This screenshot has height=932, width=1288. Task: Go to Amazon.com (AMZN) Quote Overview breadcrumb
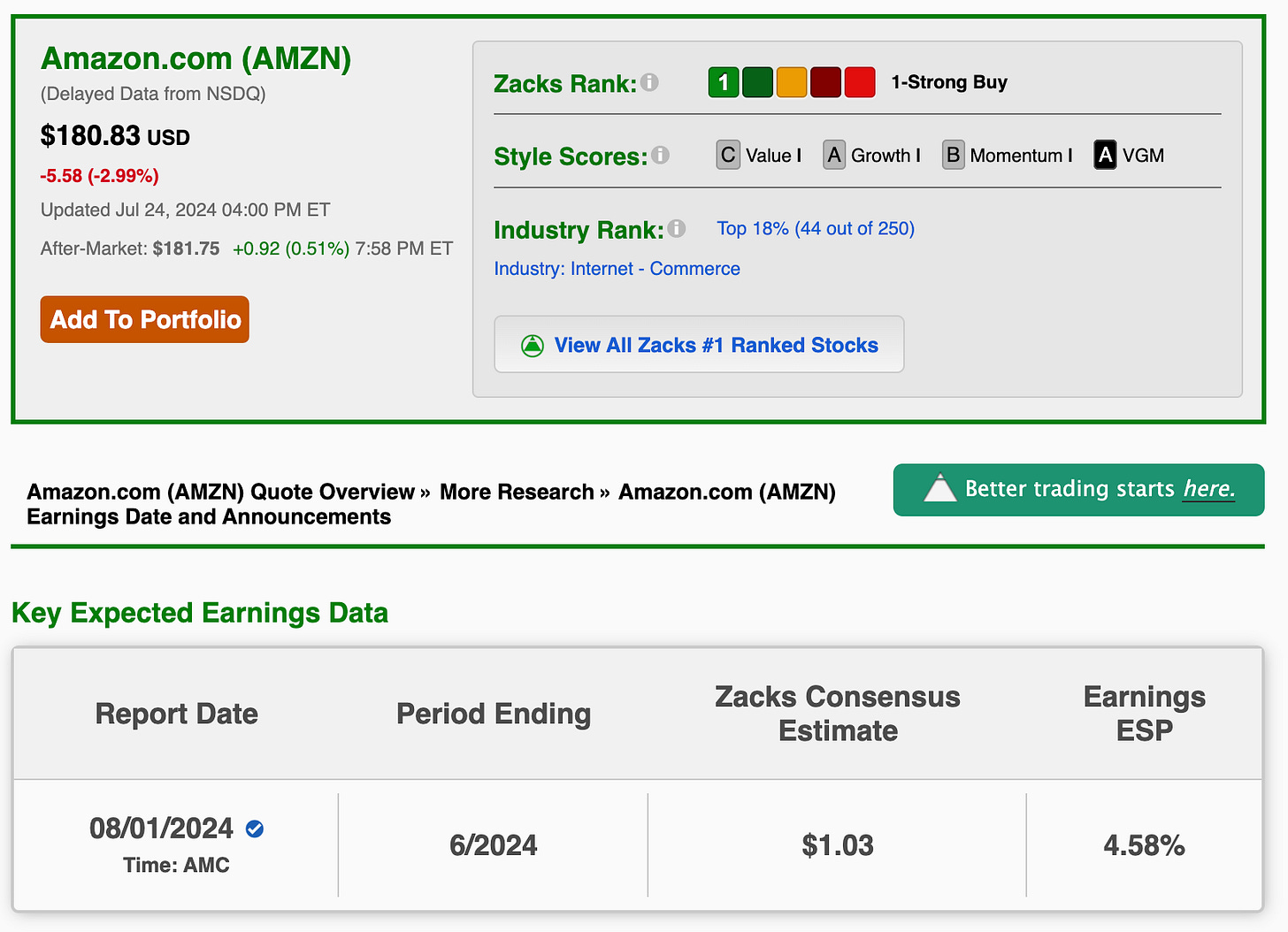click(x=221, y=492)
